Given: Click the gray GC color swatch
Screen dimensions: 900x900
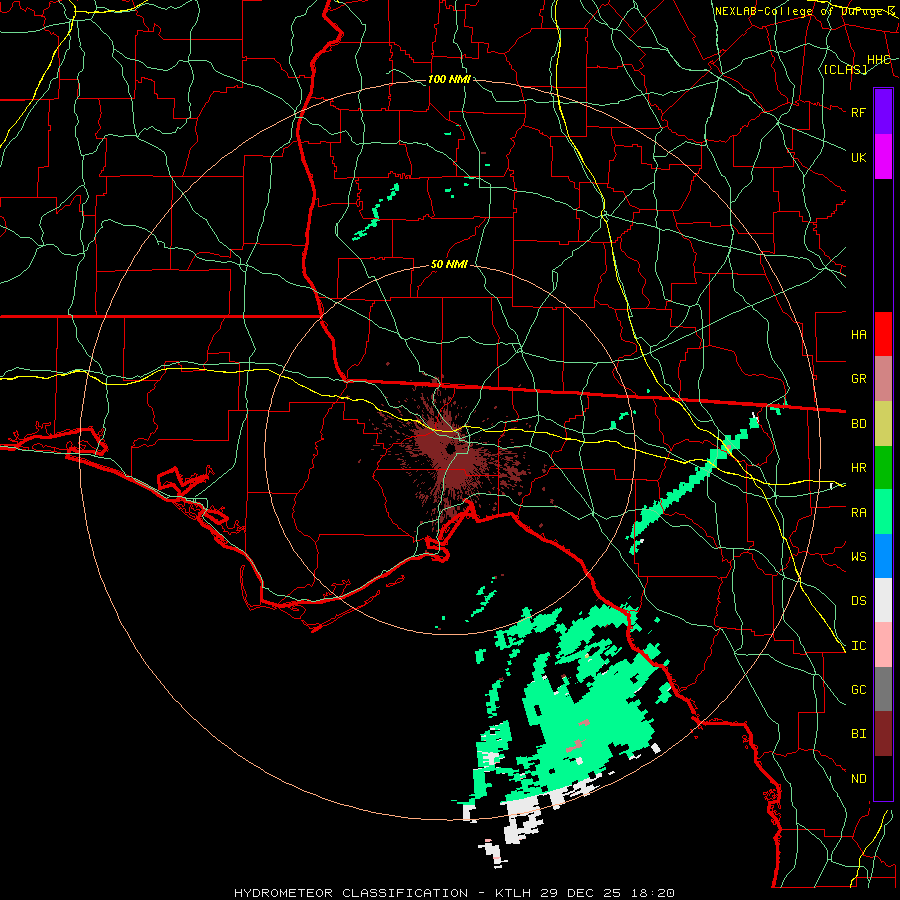Looking at the screenshot, I should (883, 689).
